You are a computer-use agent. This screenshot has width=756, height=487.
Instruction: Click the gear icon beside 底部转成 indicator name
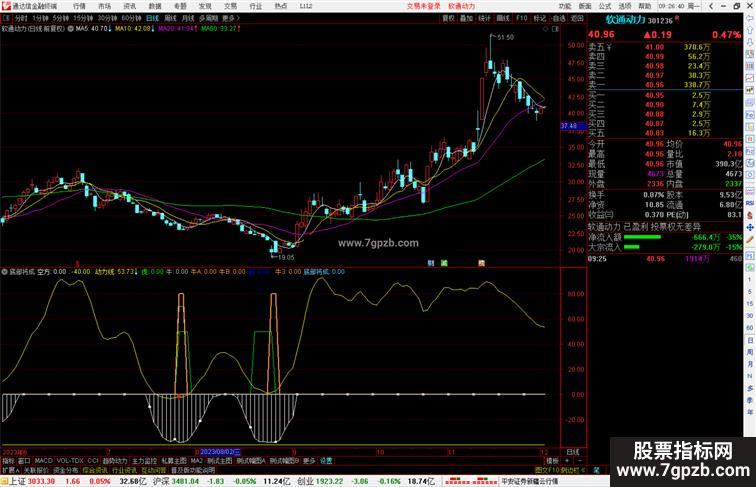pos(5,272)
